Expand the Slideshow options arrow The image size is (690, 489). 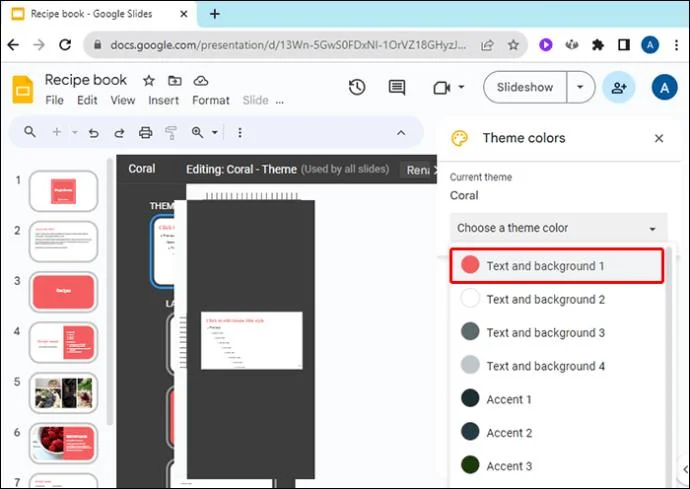pyautogui.click(x=580, y=87)
